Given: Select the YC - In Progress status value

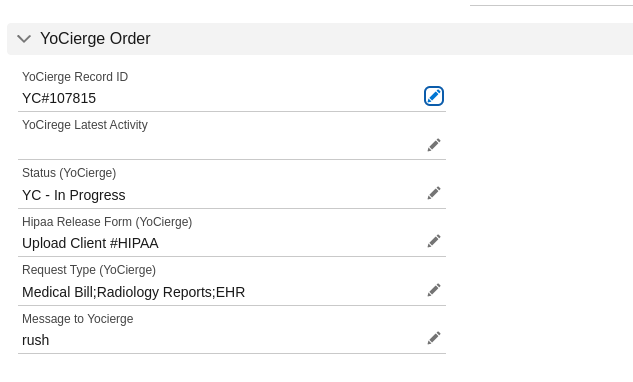Looking at the screenshot, I should click(74, 195).
